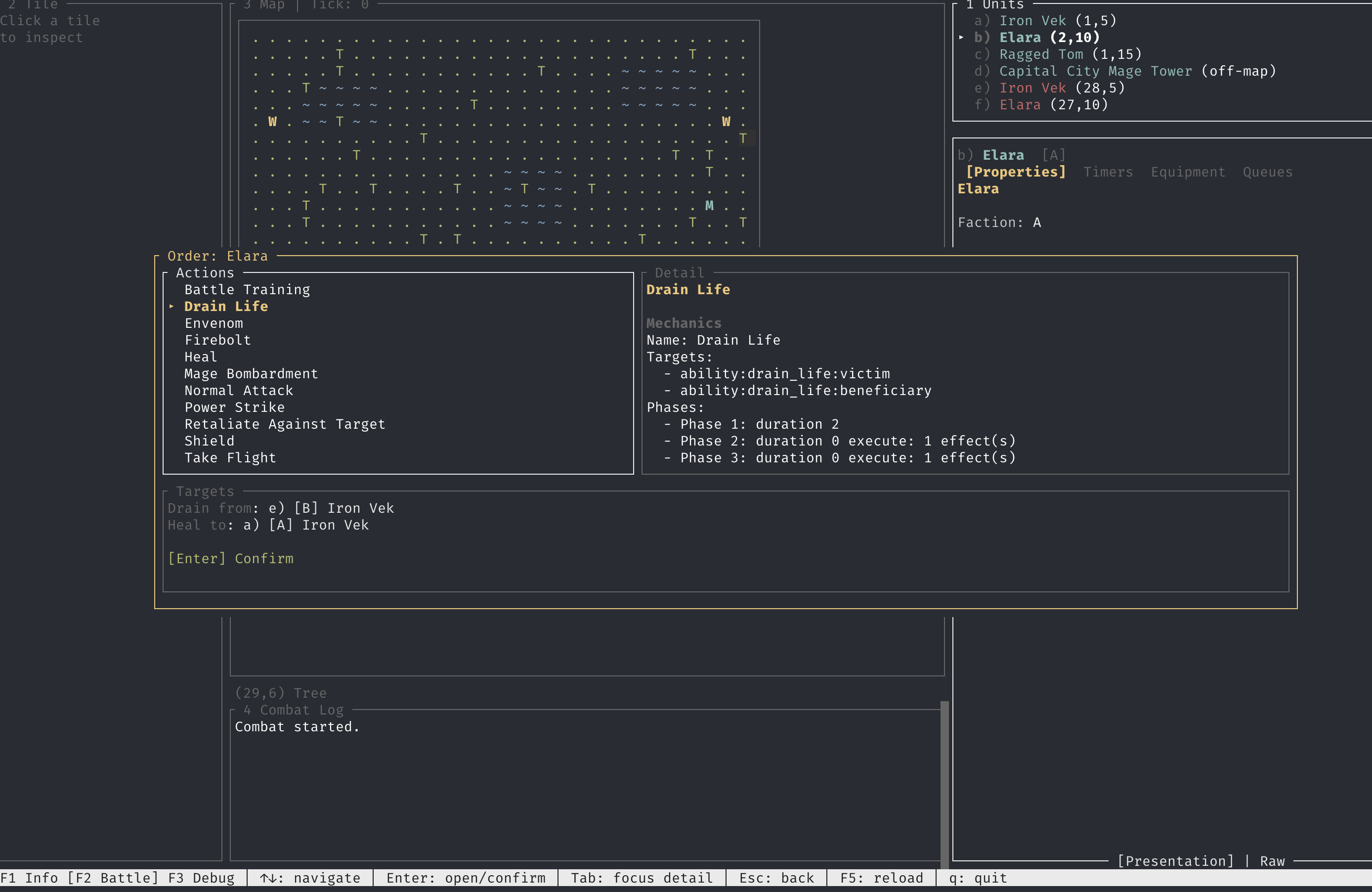Choose Take Flight action
The image size is (1372, 892).
click(230, 457)
